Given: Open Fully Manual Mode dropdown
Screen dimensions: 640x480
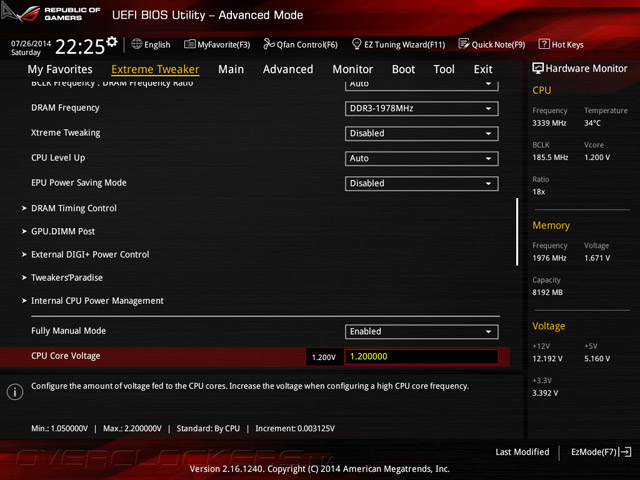Looking at the screenshot, I should (x=422, y=331).
